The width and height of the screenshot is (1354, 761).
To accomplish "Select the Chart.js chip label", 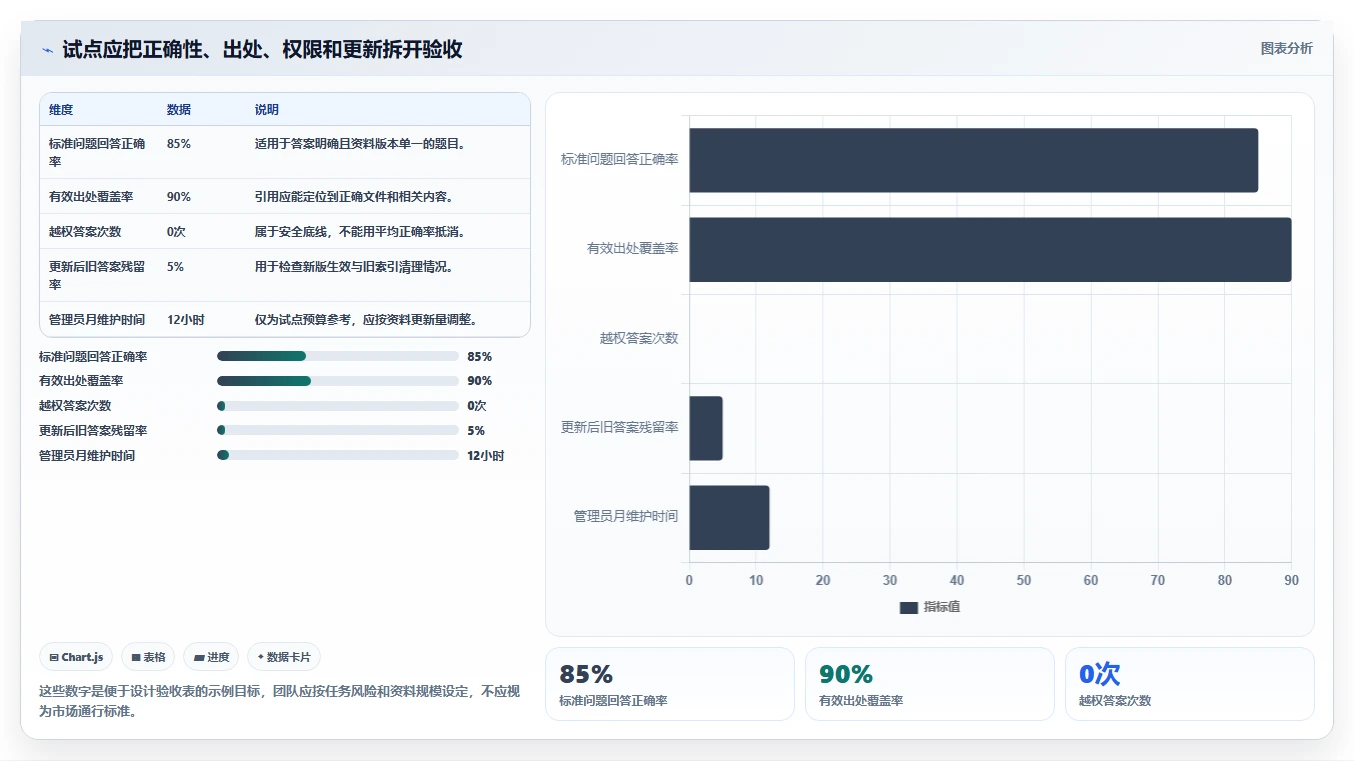I will 82,657.
